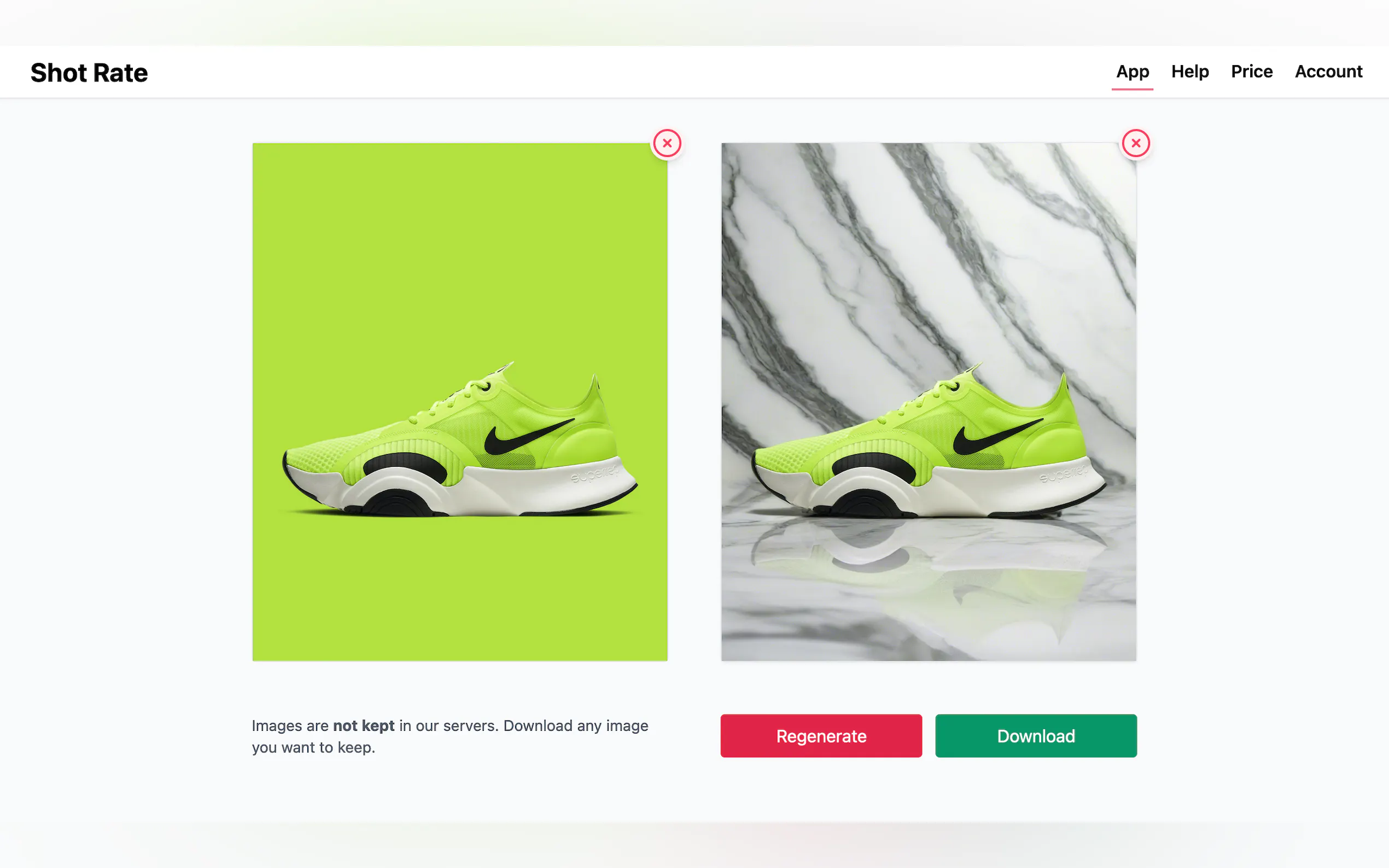
Task: Click the white sole lettering on original shoe
Action: 595,474
